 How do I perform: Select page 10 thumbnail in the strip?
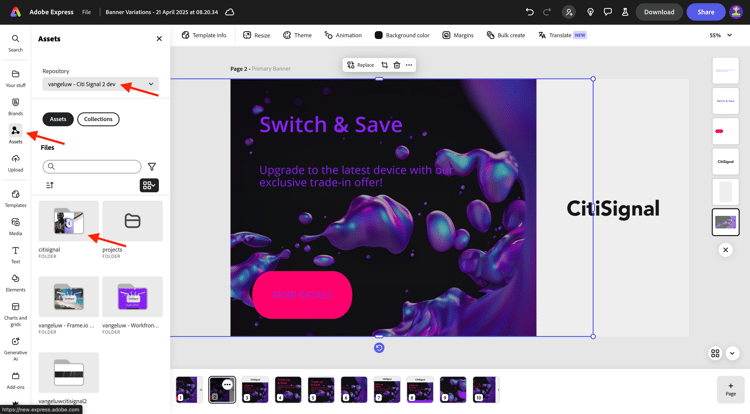[x=485, y=389]
